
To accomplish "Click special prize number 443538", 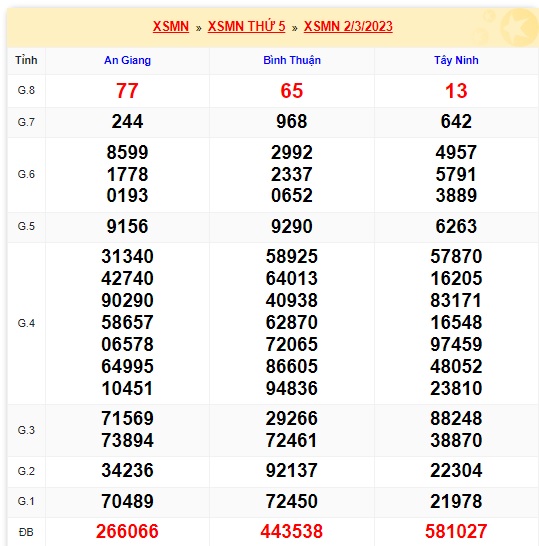I will pos(292,531).
